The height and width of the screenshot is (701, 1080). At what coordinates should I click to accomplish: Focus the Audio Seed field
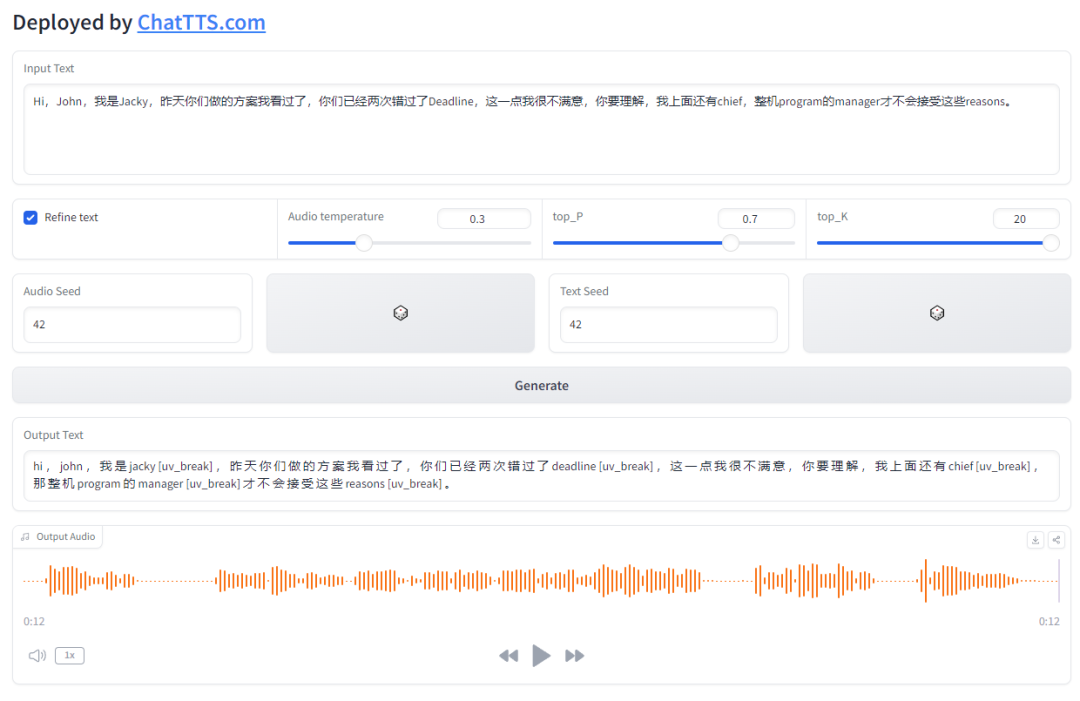(132, 324)
